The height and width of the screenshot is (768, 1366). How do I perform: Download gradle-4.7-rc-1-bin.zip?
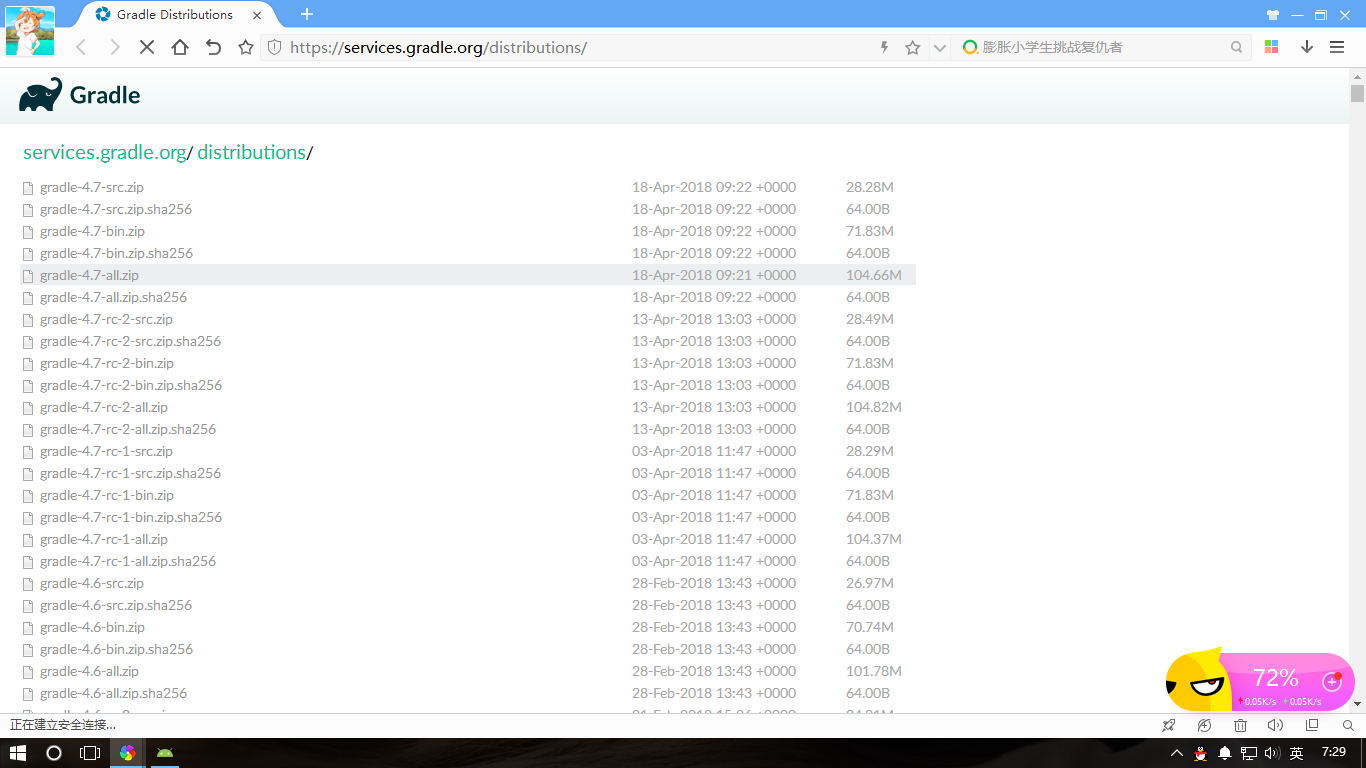click(x=107, y=495)
